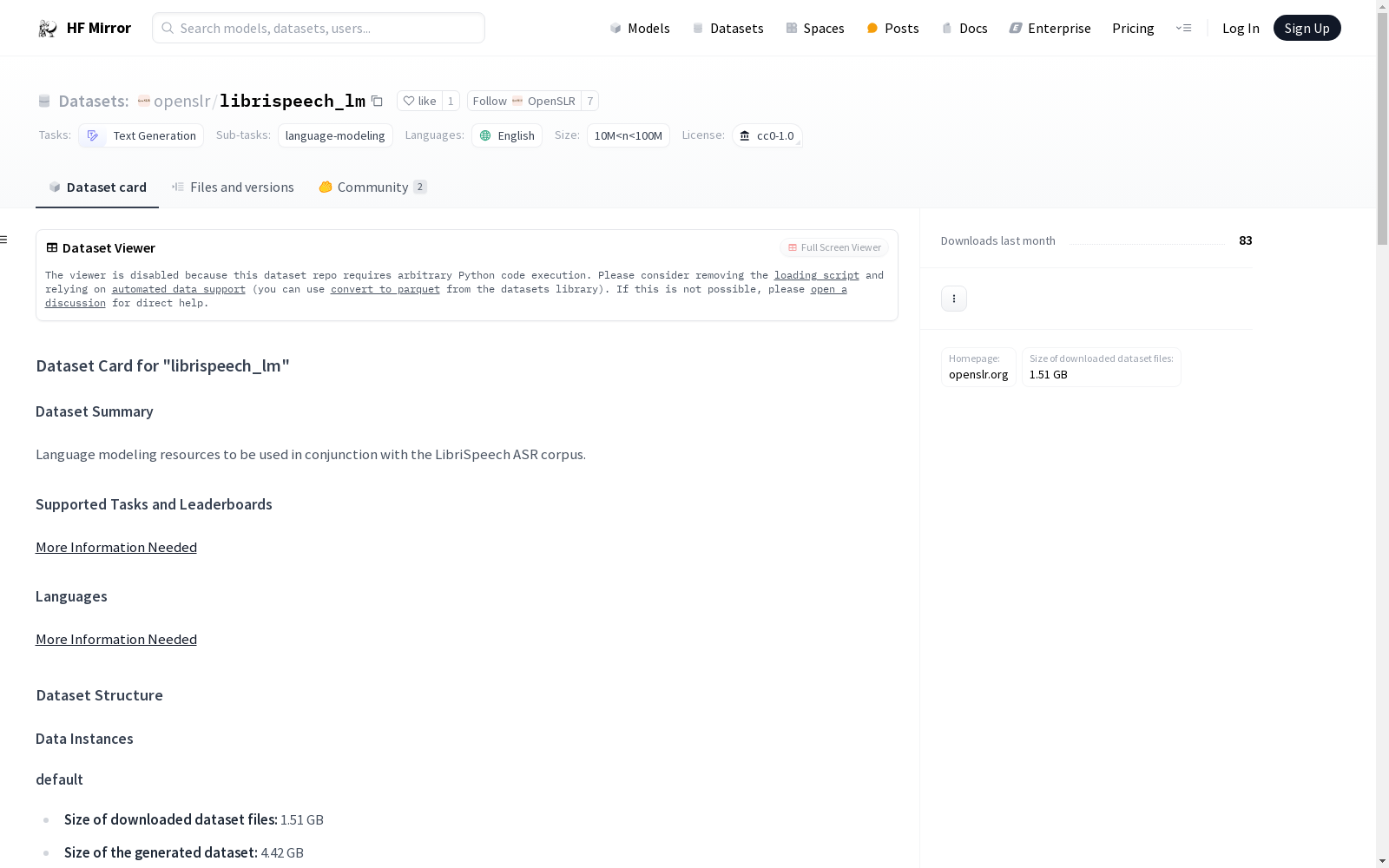Click the Datasets stack icon in breadcrumb
The height and width of the screenshot is (868, 1389).
(43, 101)
